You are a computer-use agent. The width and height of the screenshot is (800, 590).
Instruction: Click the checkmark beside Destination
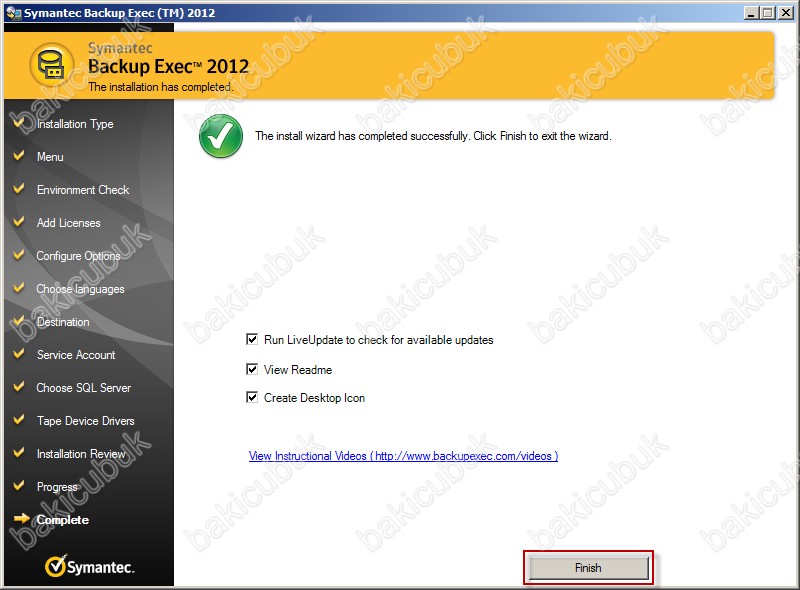click(x=19, y=321)
